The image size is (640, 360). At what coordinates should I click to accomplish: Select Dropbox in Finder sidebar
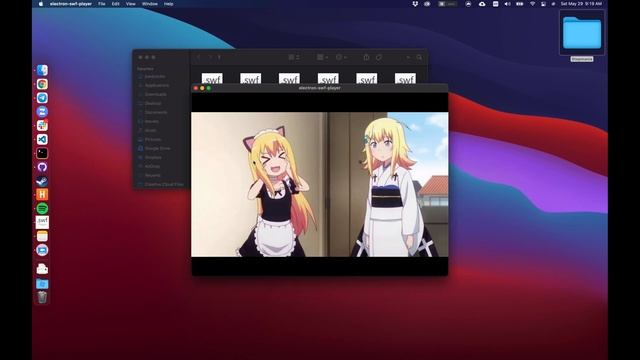[153, 157]
